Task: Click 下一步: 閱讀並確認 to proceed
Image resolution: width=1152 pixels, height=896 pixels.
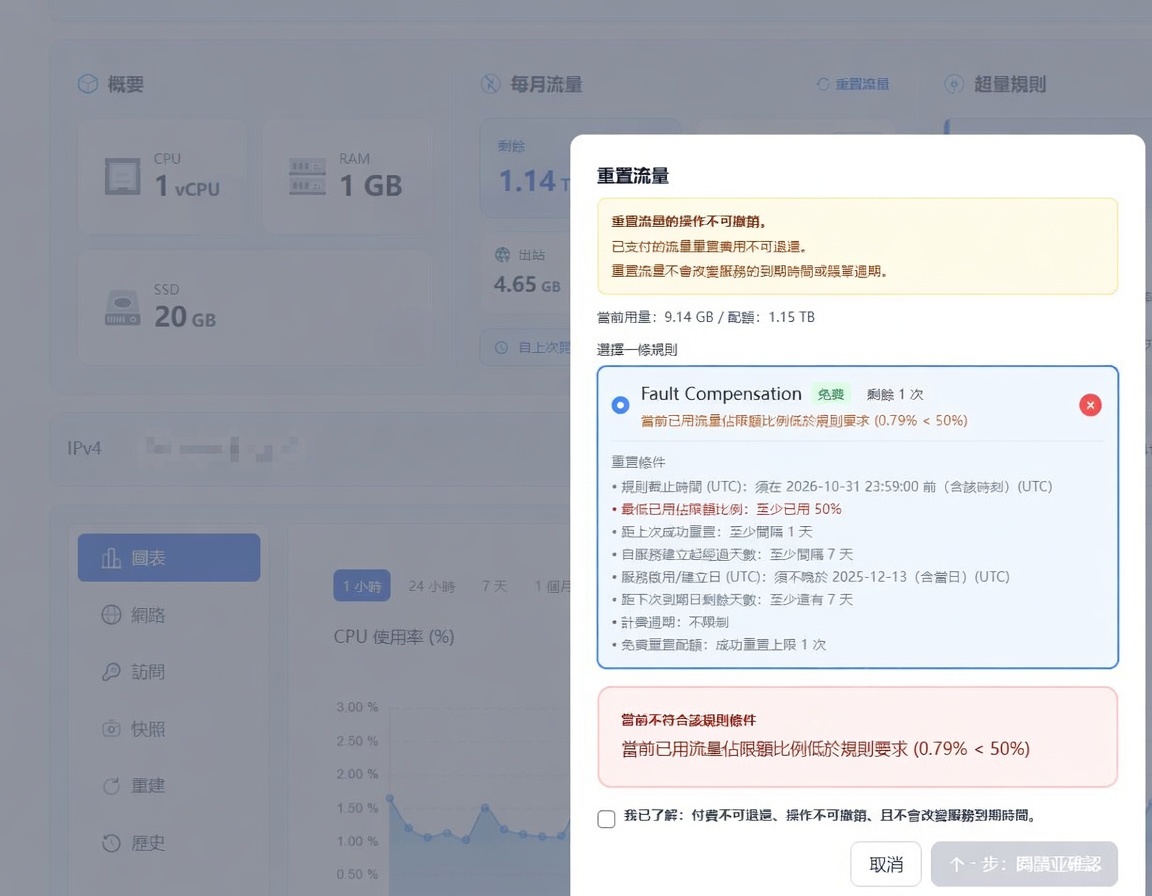Action: tap(1023, 863)
